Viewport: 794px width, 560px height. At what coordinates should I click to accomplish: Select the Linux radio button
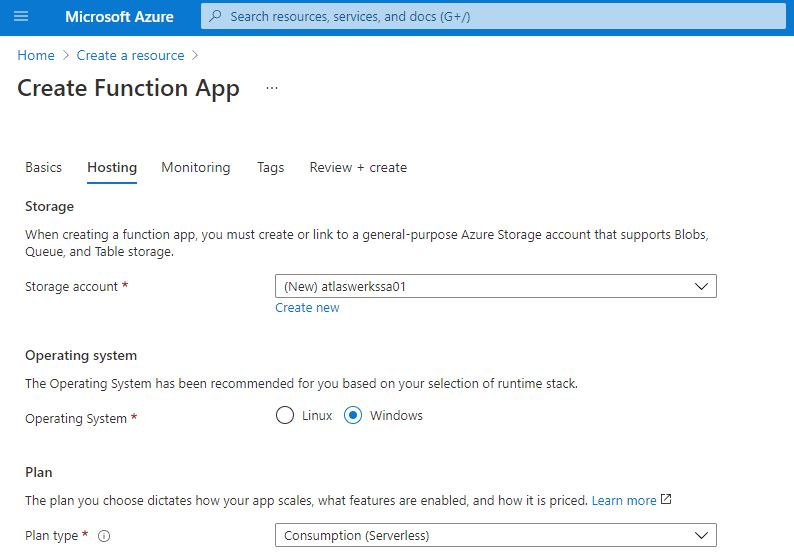(285, 415)
